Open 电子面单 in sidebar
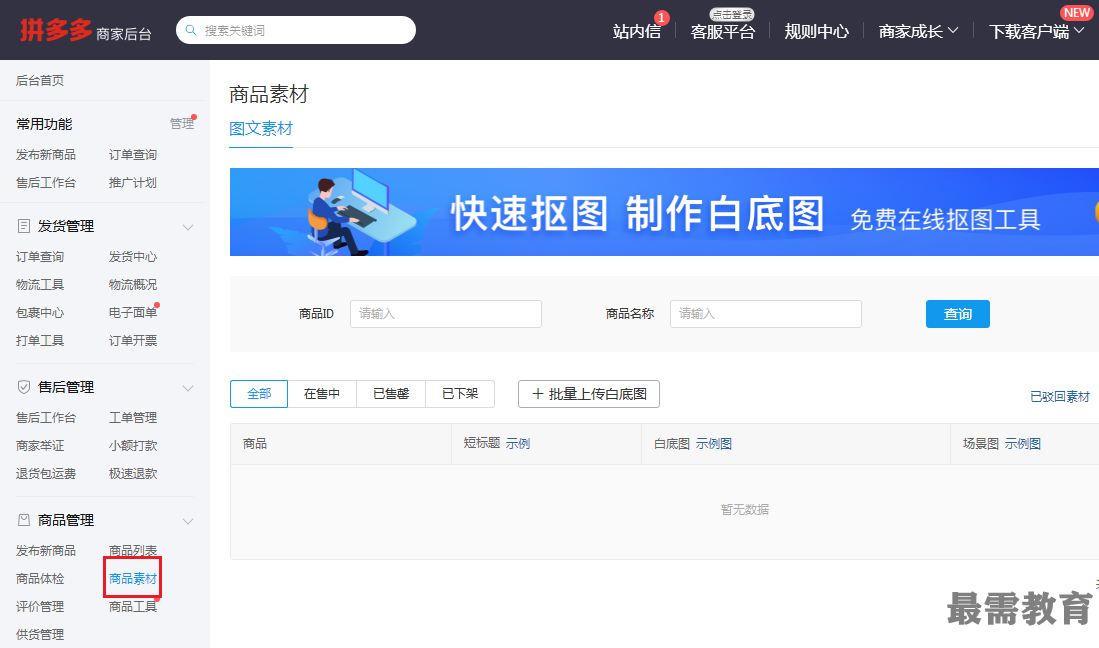This screenshot has height=648, width=1099. pyautogui.click(x=132, y=313)
